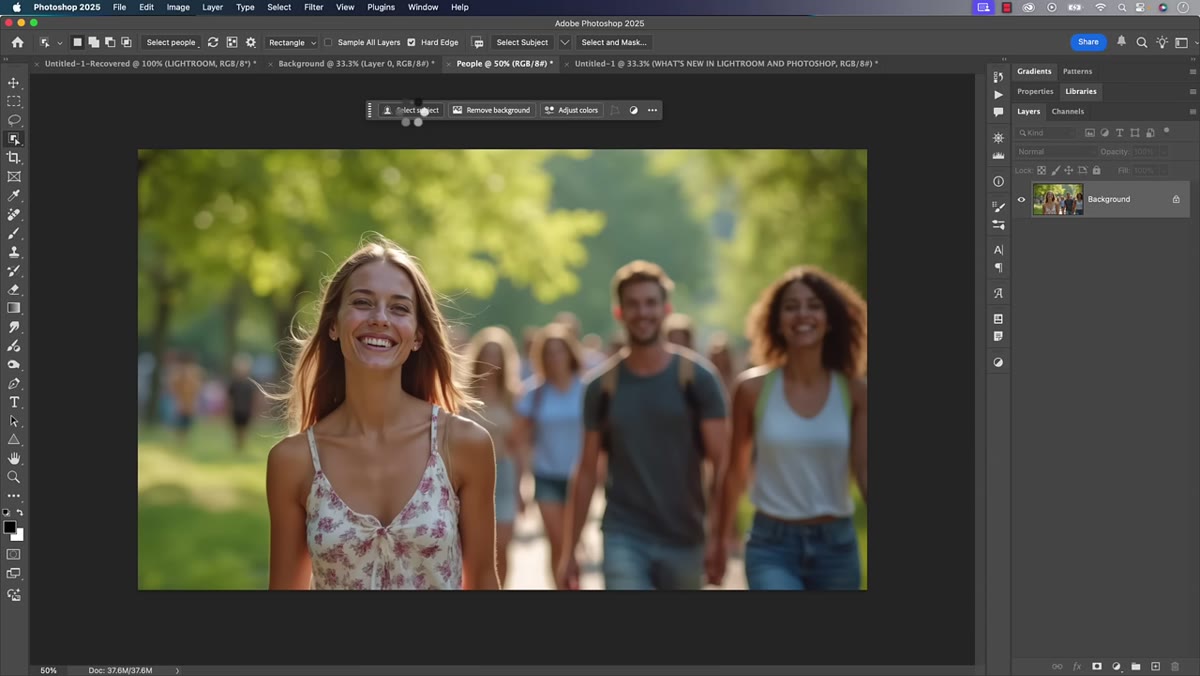The image size is (1200, 676).
Task: Click the Home icon in options bar
Action: 17,42
